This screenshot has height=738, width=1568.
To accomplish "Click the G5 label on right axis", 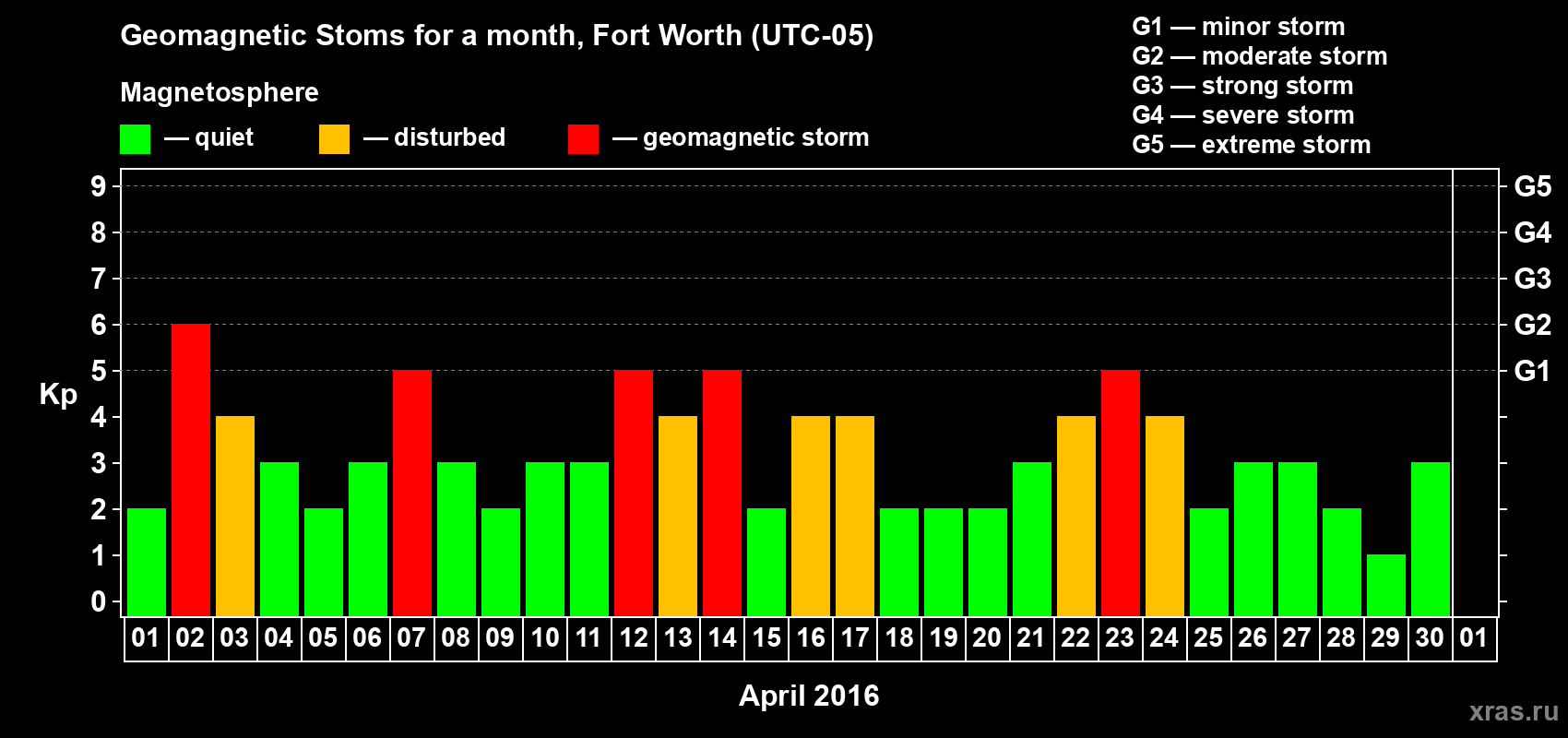I will (1533, 186).
